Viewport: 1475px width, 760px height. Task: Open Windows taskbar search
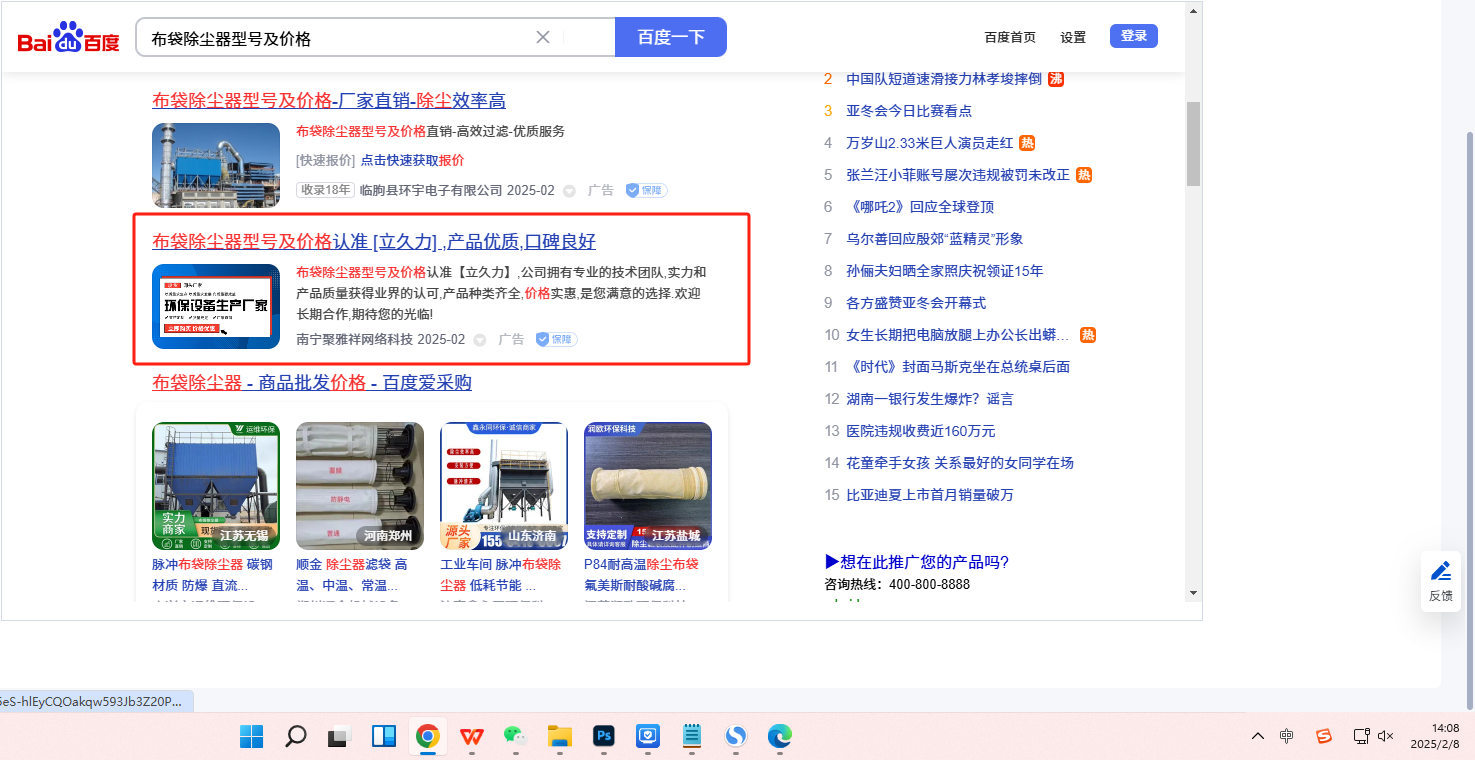295,736
